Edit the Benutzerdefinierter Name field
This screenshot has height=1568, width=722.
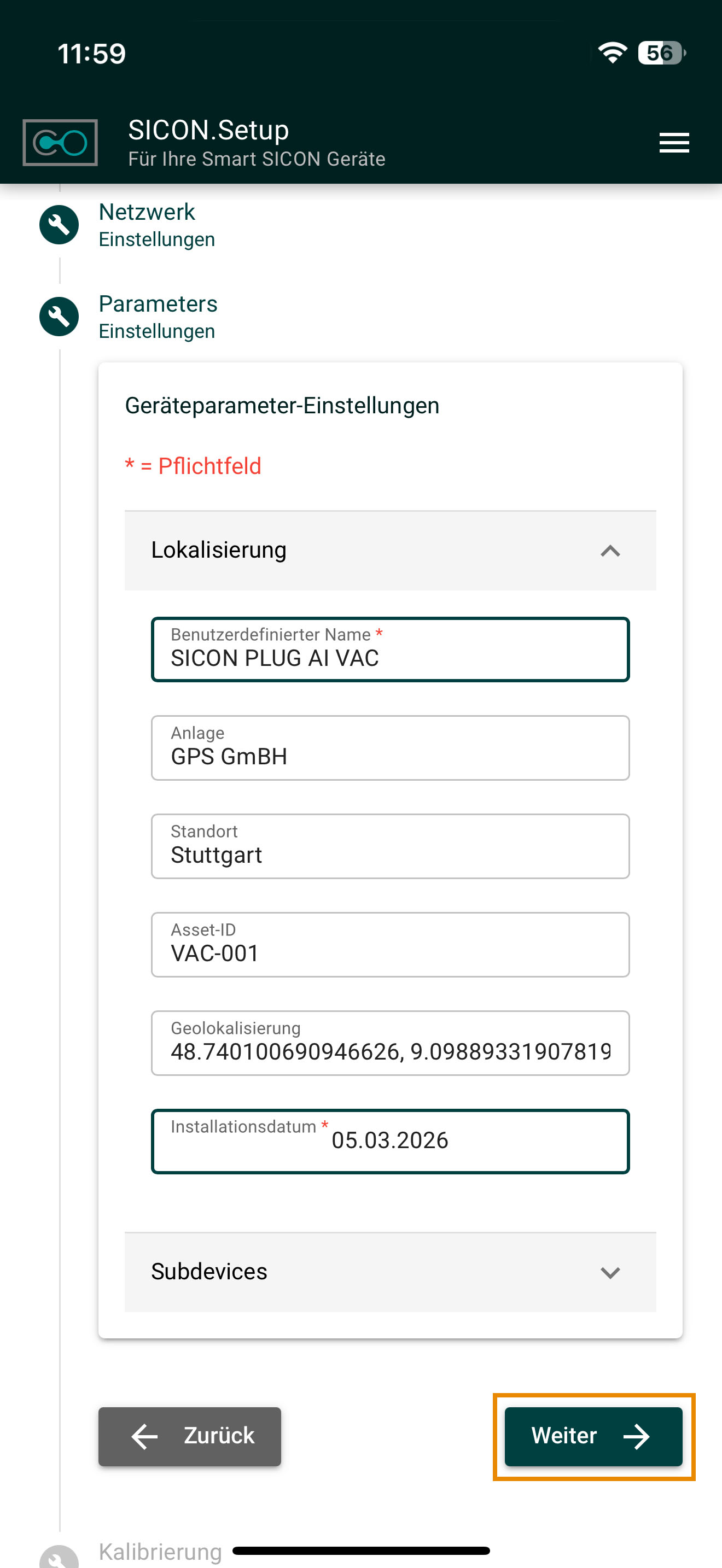[x=389, y=650]
